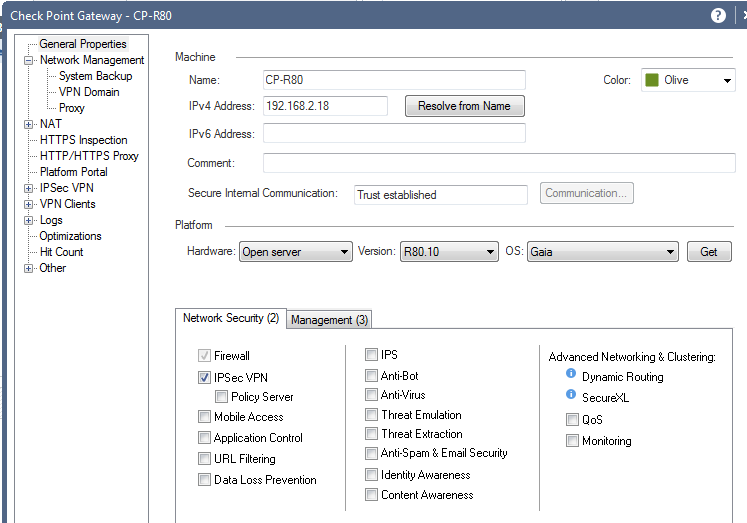Select the NAT tree item label

point(50,124)
